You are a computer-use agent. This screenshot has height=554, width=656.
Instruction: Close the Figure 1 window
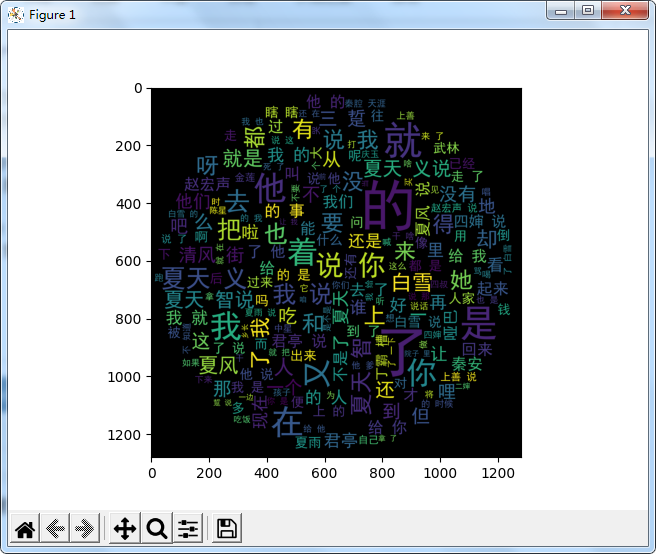coord(626,11)
